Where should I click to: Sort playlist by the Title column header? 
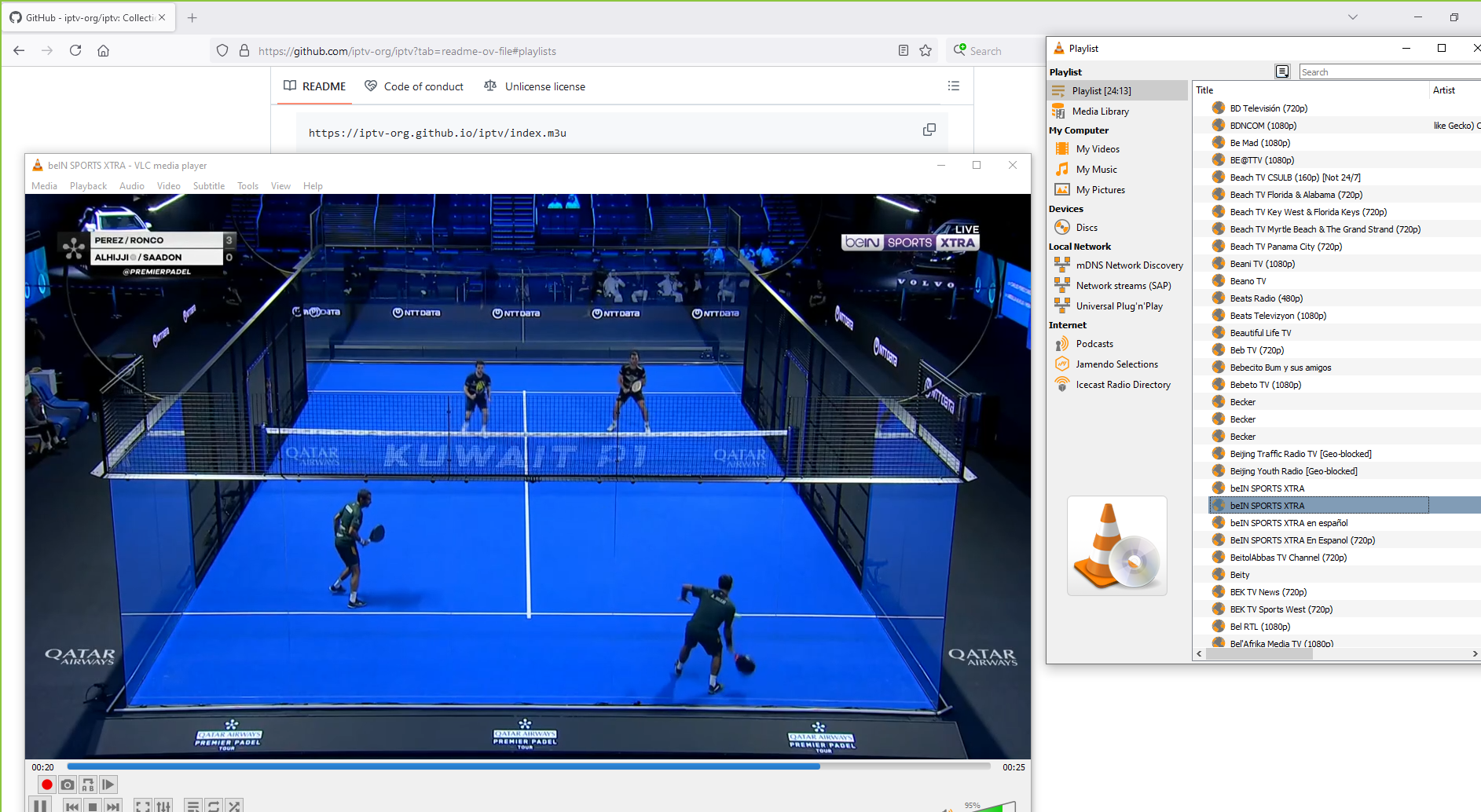click(x=1311, y=90)
